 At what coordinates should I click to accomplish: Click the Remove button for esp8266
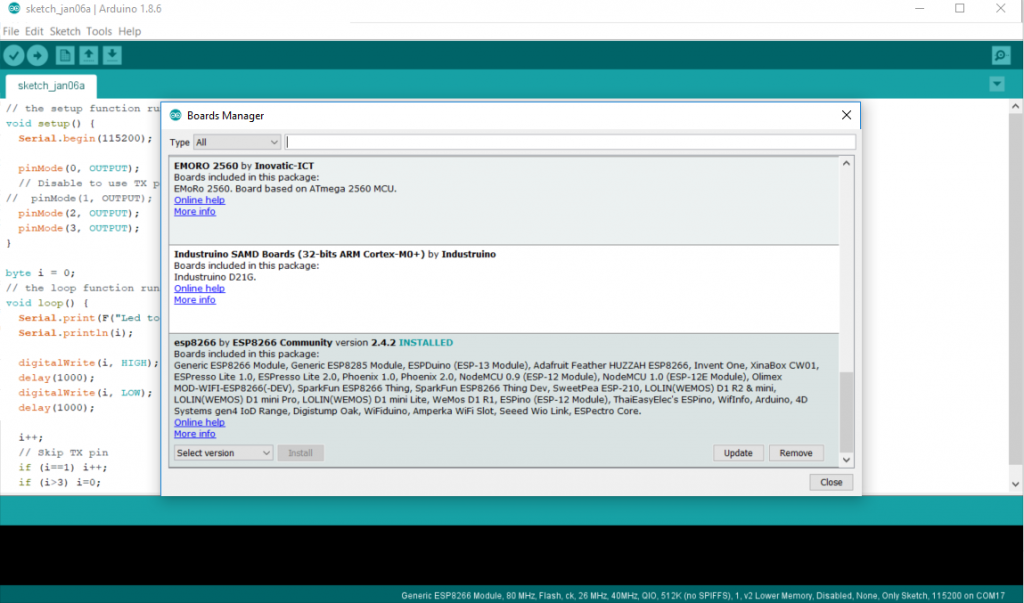[x=795, y=453]
